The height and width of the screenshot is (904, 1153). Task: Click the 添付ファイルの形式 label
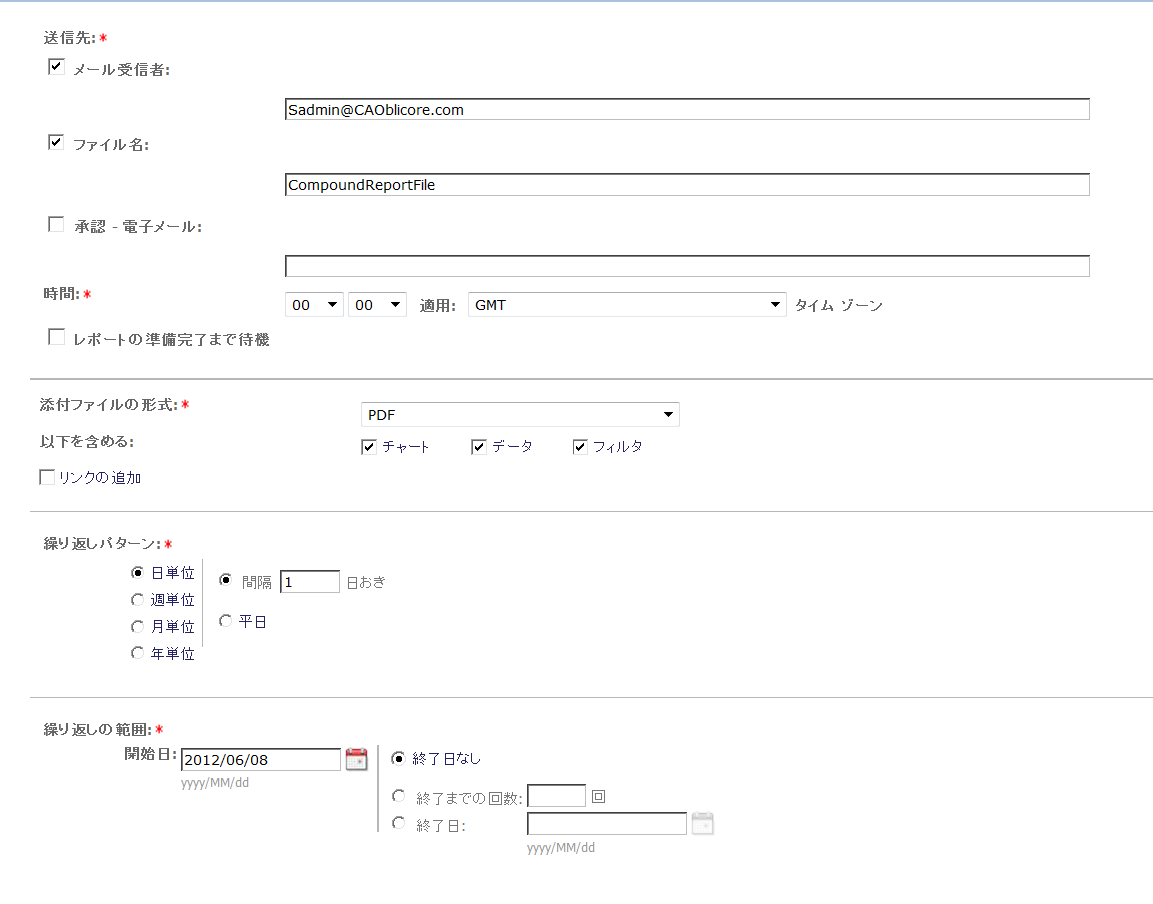point(109,405)
